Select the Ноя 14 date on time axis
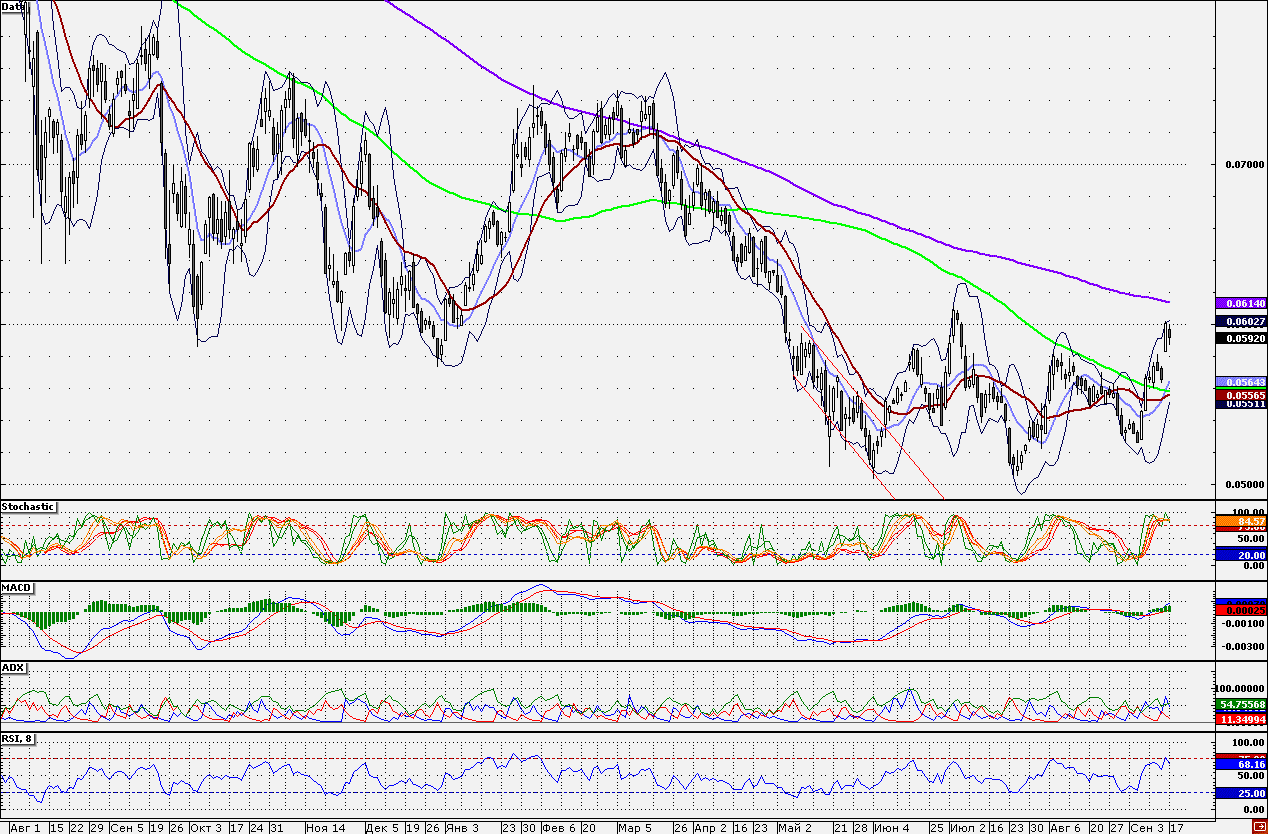Image resolution: width=1268 pixels, height=834 pixels. (325, 828)
